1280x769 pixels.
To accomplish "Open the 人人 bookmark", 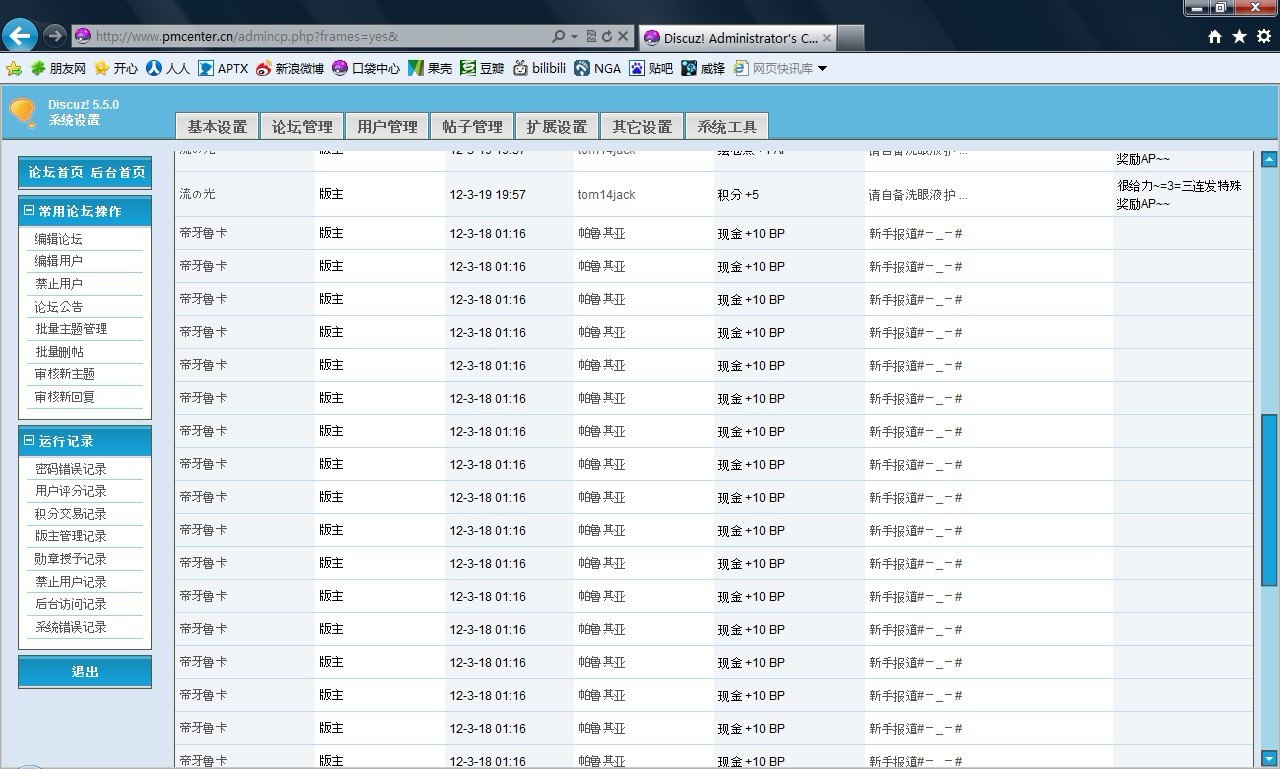I will 168,68.
